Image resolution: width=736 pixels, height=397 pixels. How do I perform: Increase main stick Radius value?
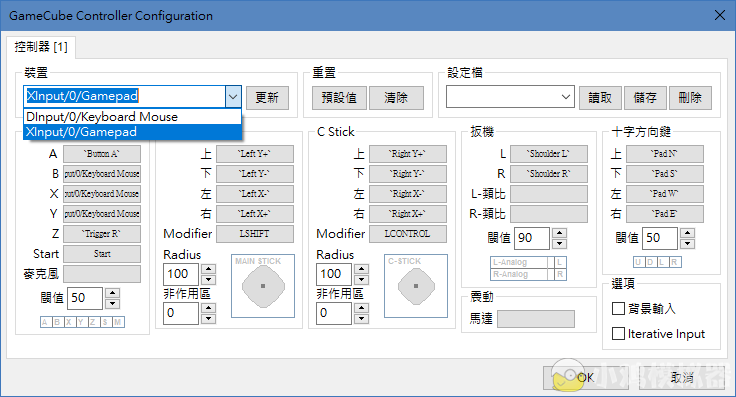click(208, 269)
